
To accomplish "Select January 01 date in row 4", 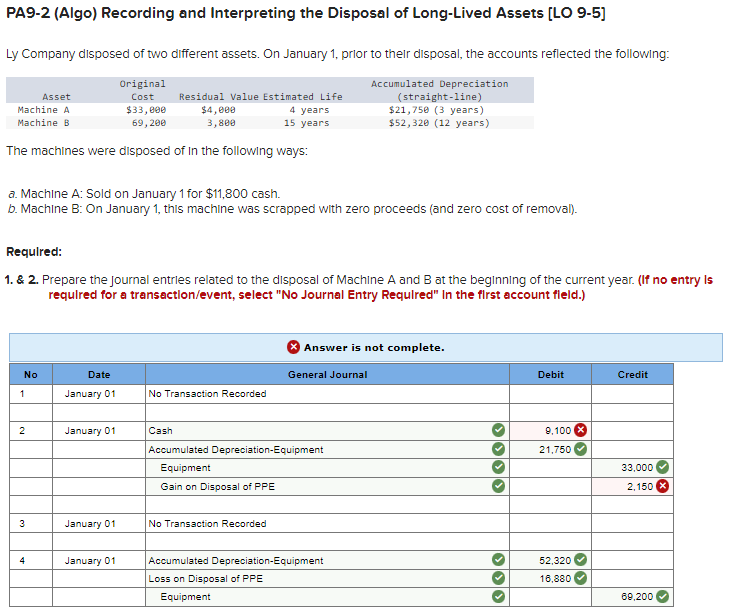I will click(90, 561).
